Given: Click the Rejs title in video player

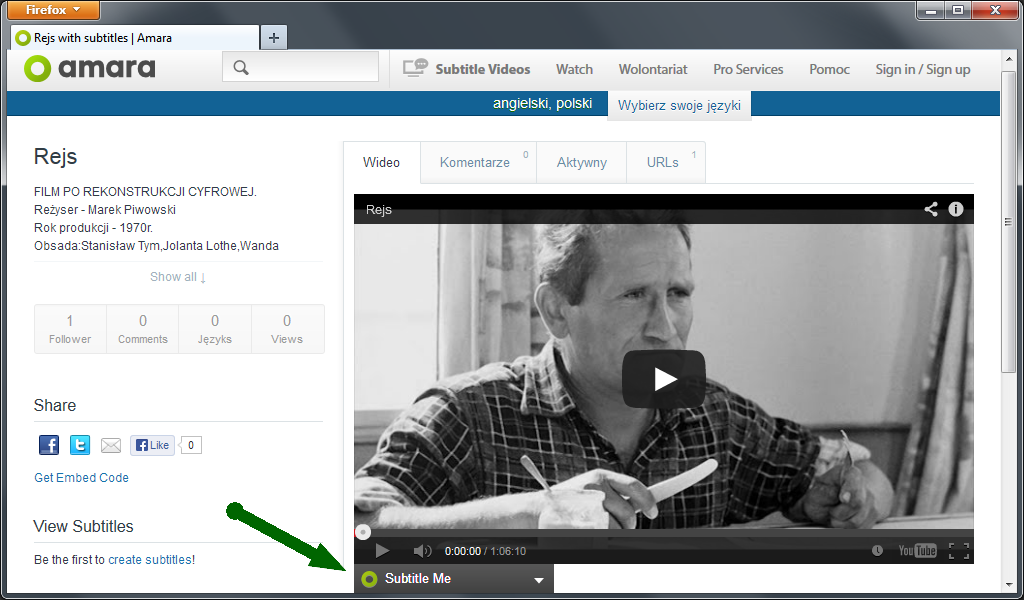Looking at the screenshot, I should tap(379, 210).
